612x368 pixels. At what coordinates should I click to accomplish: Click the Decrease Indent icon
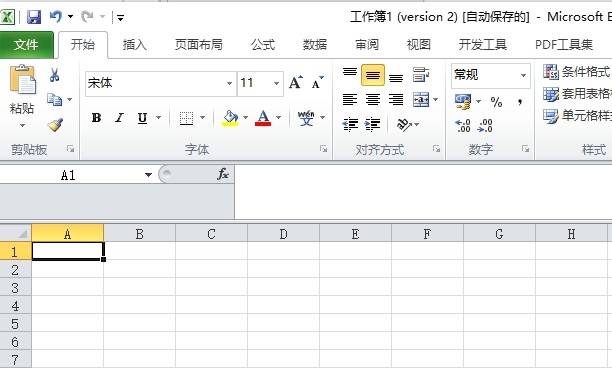pyautogui.click(x=350, y=124)
